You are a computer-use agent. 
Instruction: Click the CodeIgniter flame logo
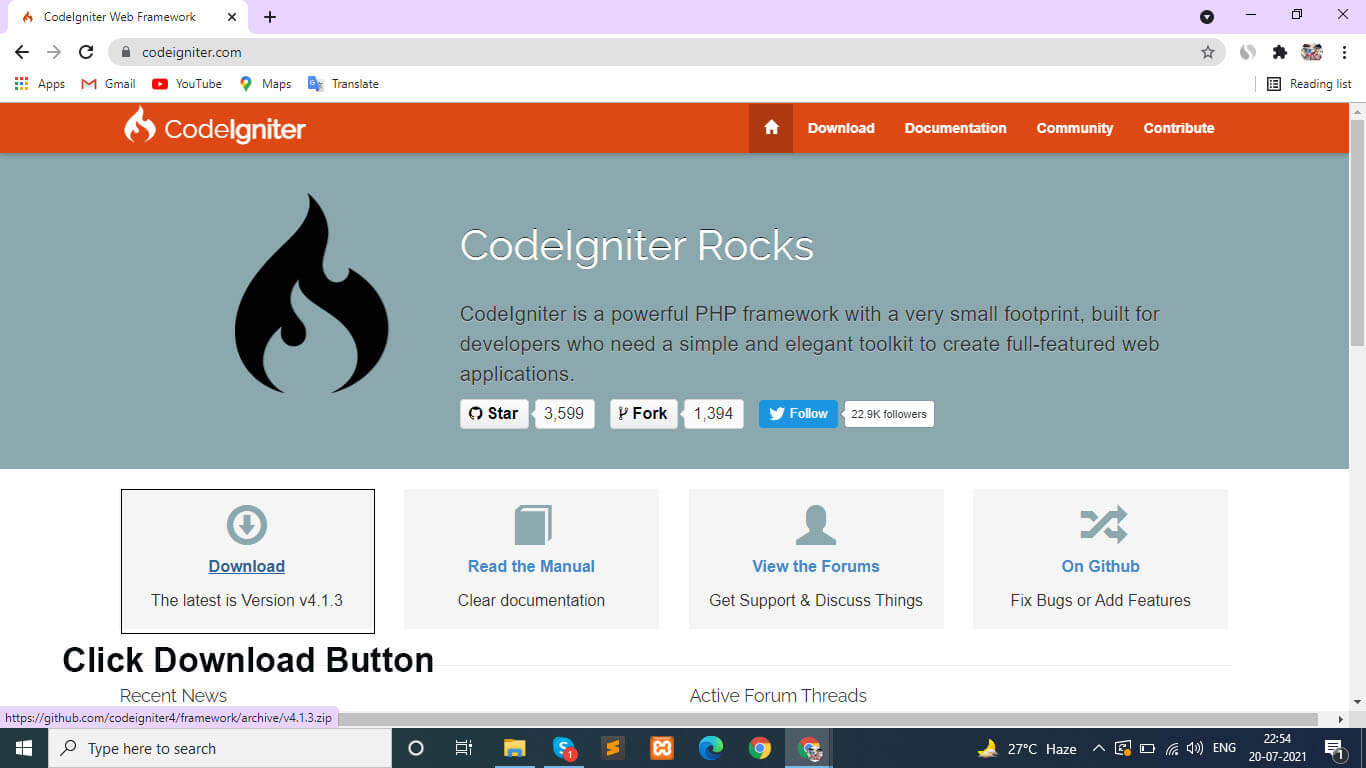pos(139,127)
